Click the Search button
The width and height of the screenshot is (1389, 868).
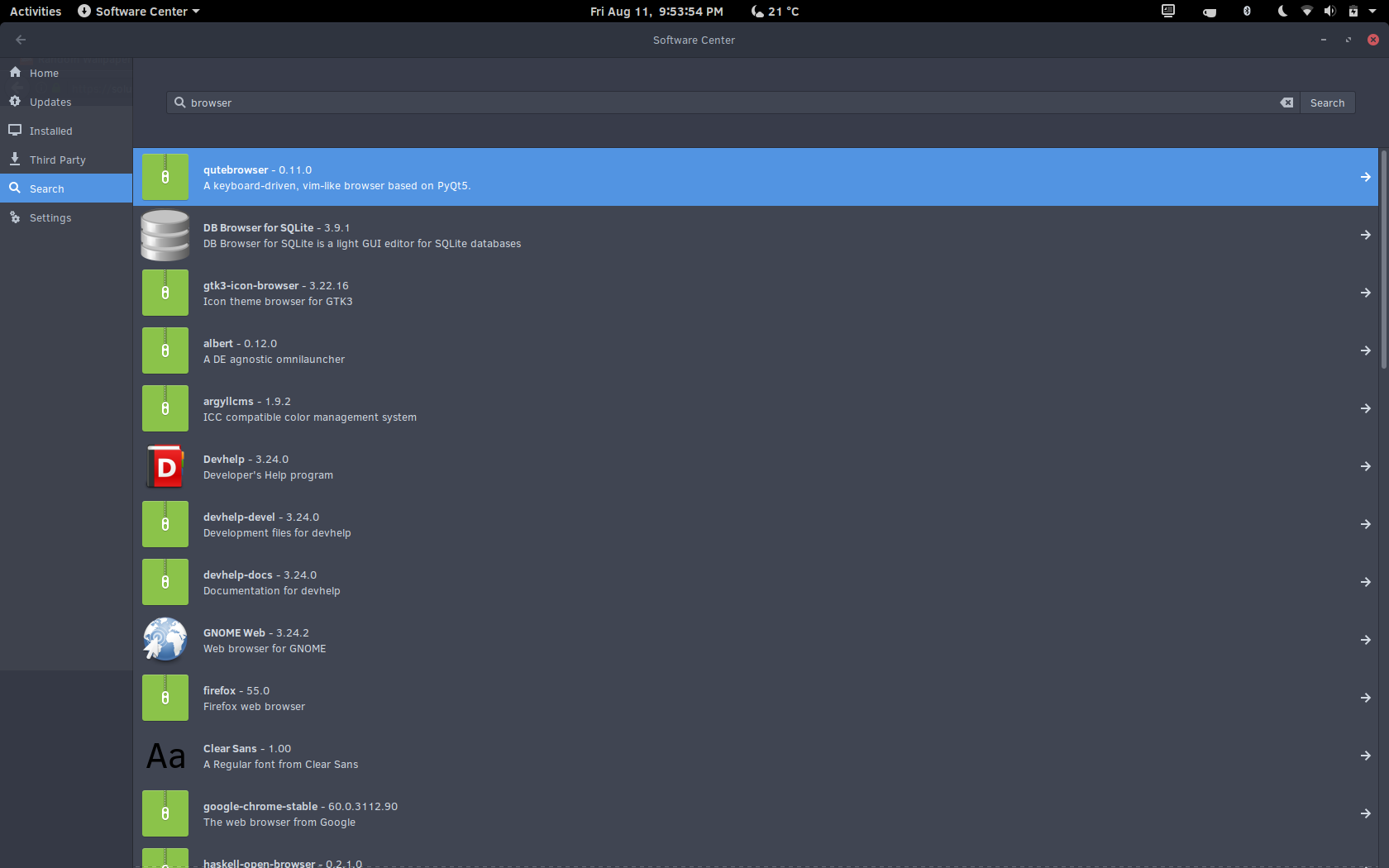(1327, 103)
